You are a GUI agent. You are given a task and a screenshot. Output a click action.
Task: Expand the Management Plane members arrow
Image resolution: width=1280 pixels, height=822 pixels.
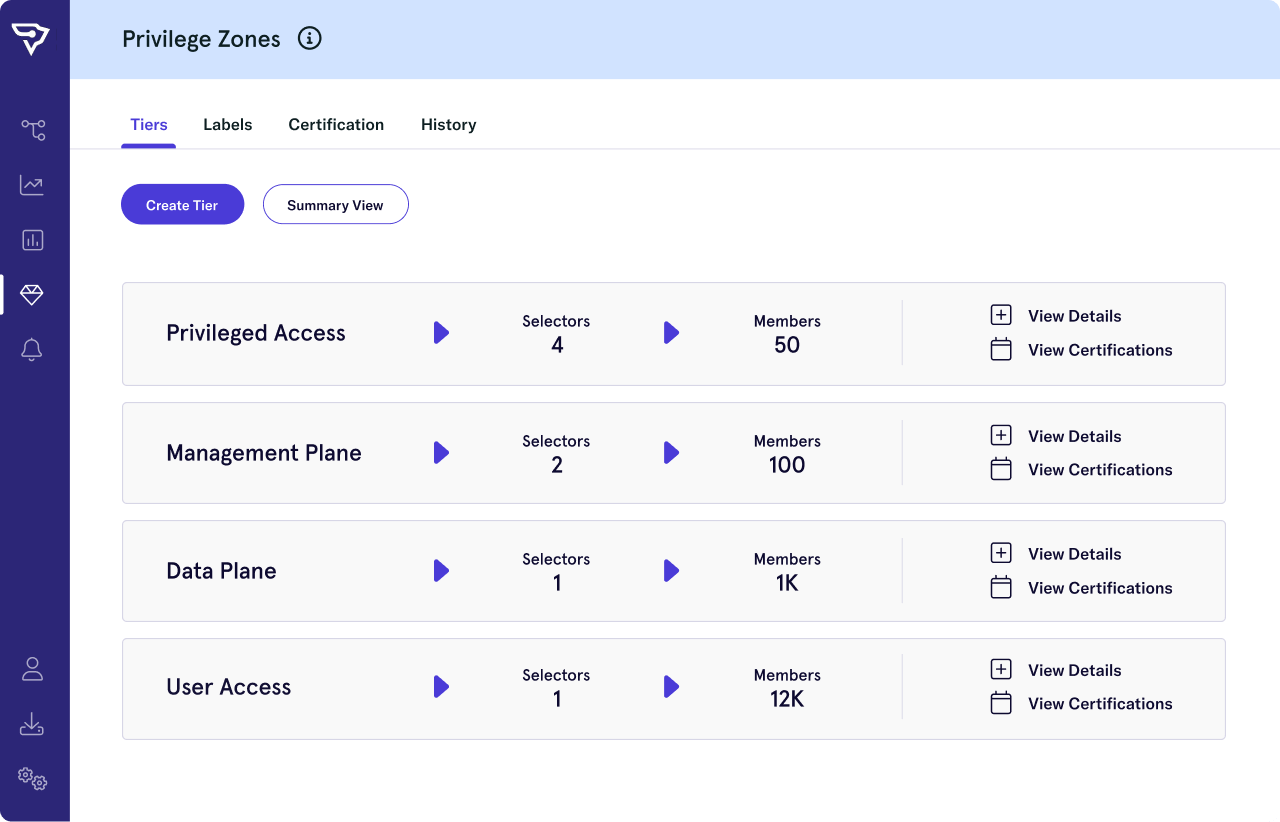(x=671, y=453)
